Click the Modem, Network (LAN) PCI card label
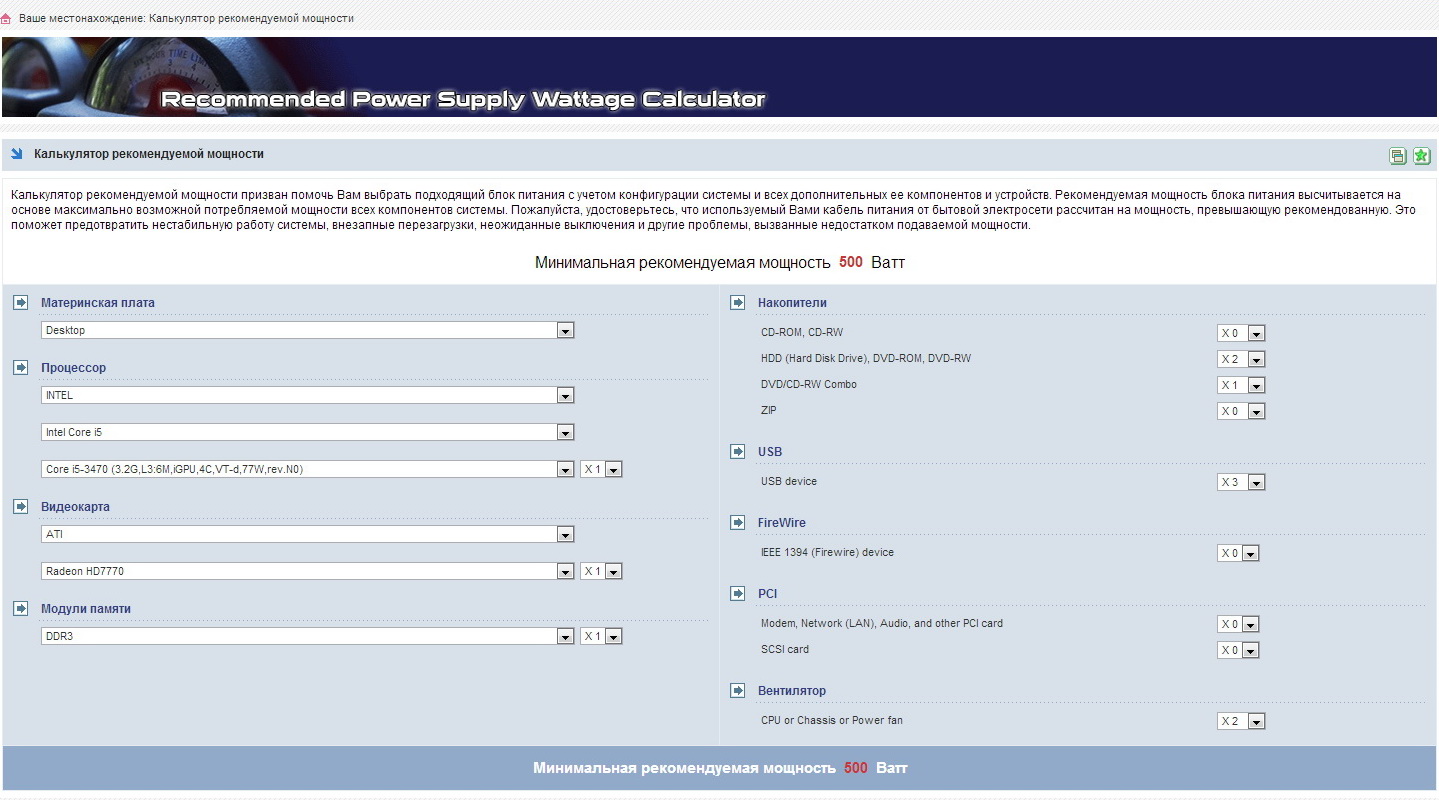 coord(882,623)
